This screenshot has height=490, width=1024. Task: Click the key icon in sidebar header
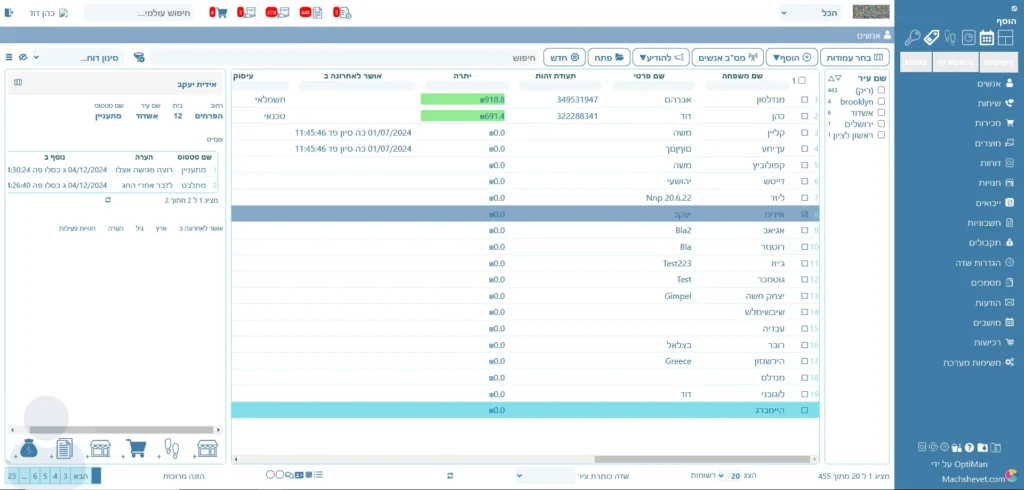pos(912,38)
